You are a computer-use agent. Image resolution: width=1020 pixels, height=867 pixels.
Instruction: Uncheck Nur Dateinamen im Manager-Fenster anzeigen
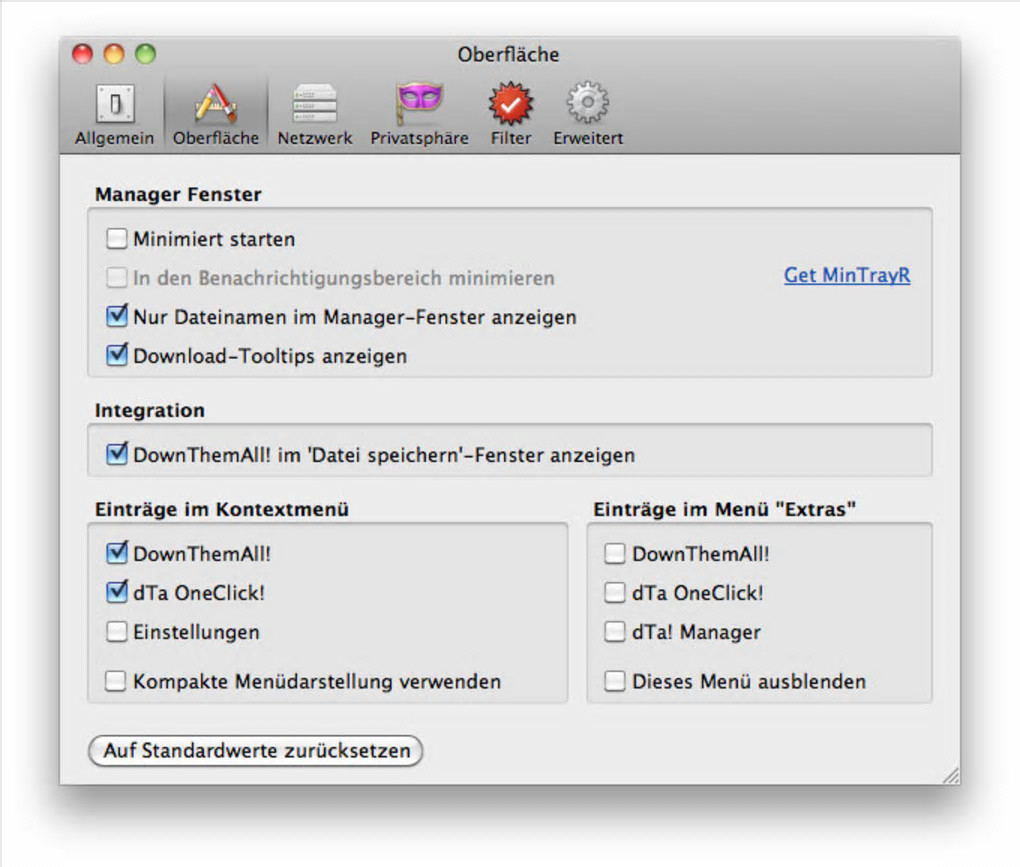(118, 317)
